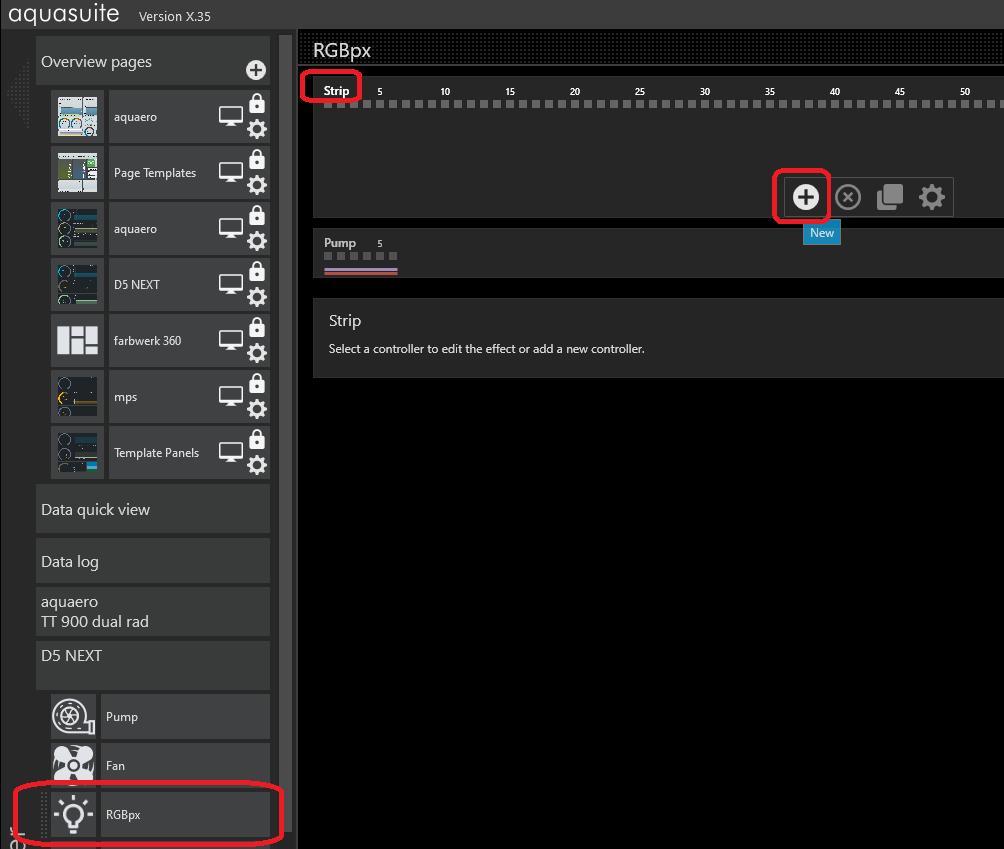Click the copy controller icon
The height and width of the screenshot is (849, 1004).
coord(889,197)
